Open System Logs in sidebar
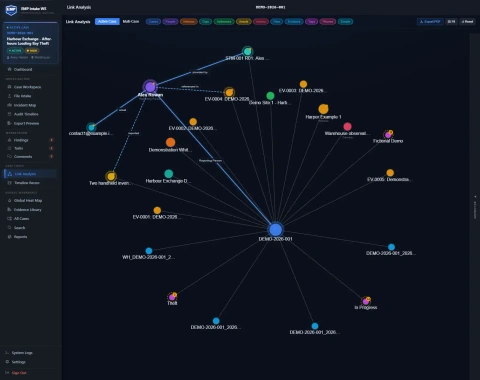The width and height of the screenshot is (480, 380). pyautogui.click(x=22, y=353)
